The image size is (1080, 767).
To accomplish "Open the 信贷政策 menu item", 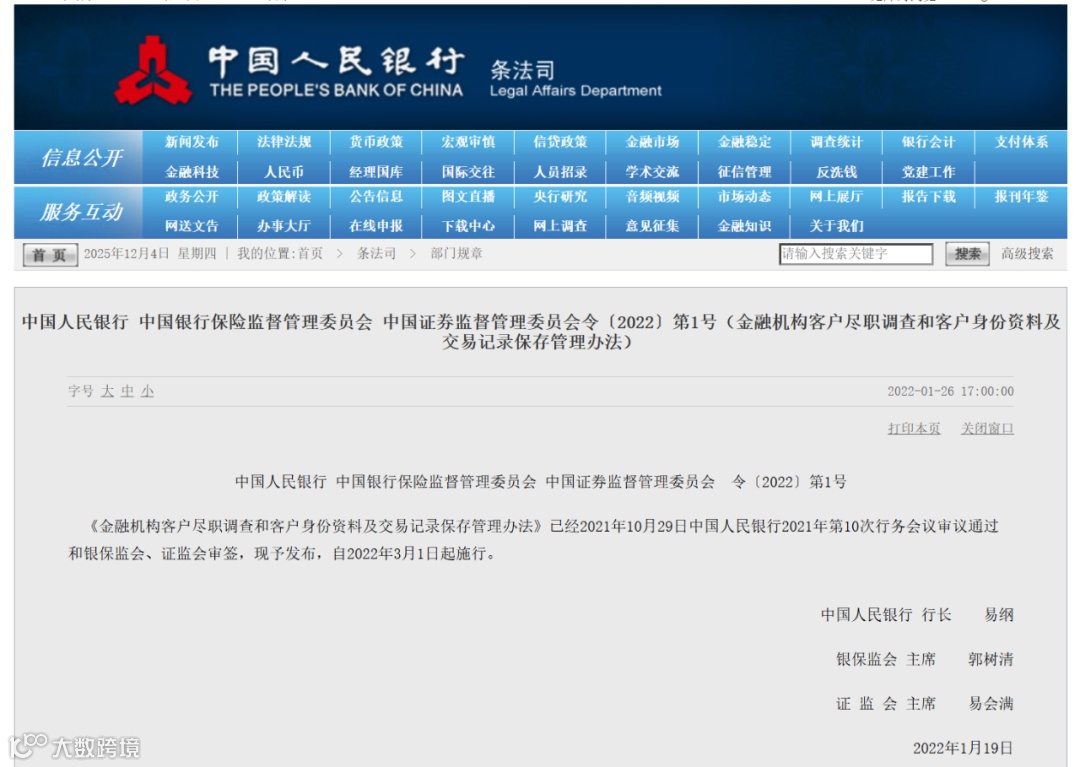I will point(560,142).
